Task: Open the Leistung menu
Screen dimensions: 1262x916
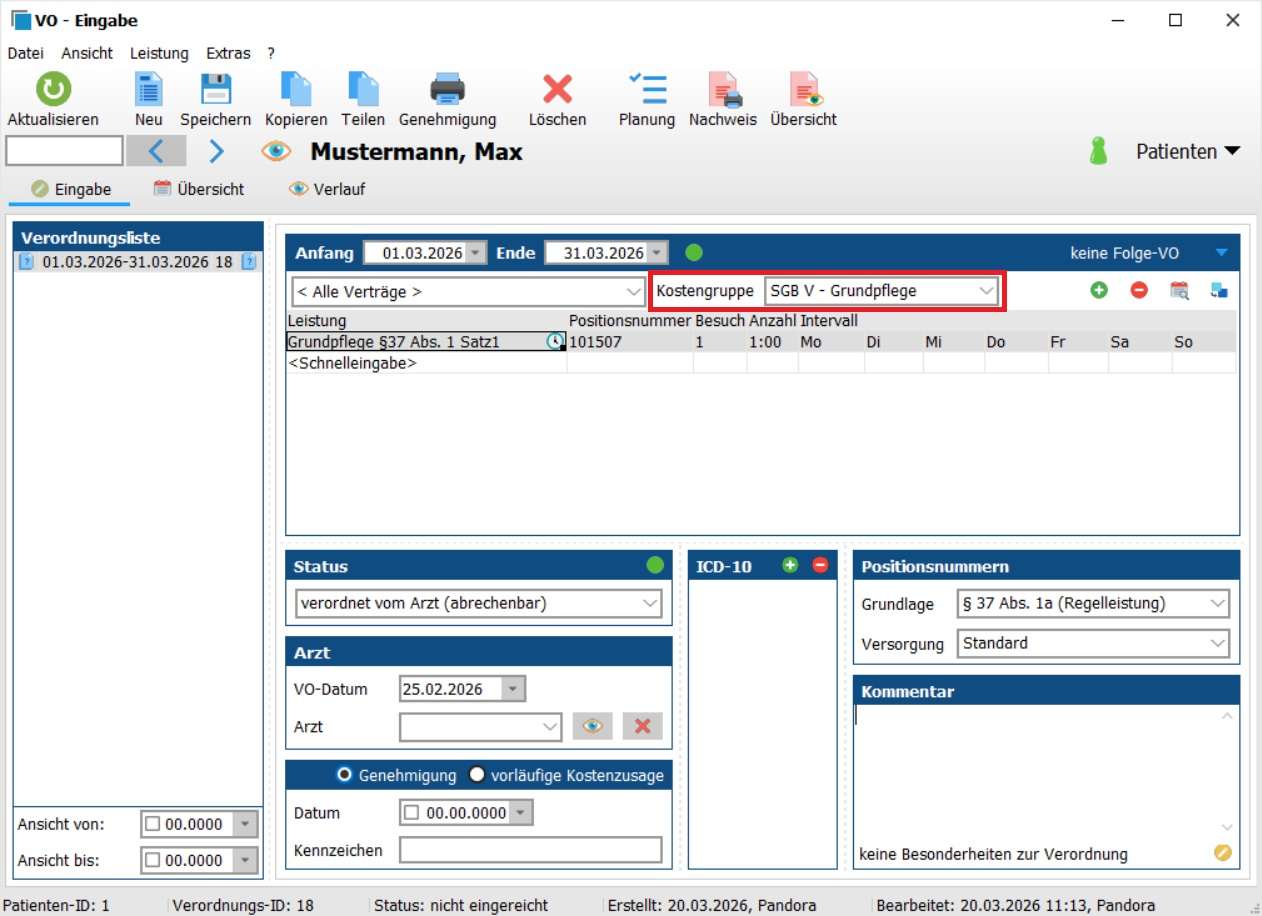Action: point(159,53)
